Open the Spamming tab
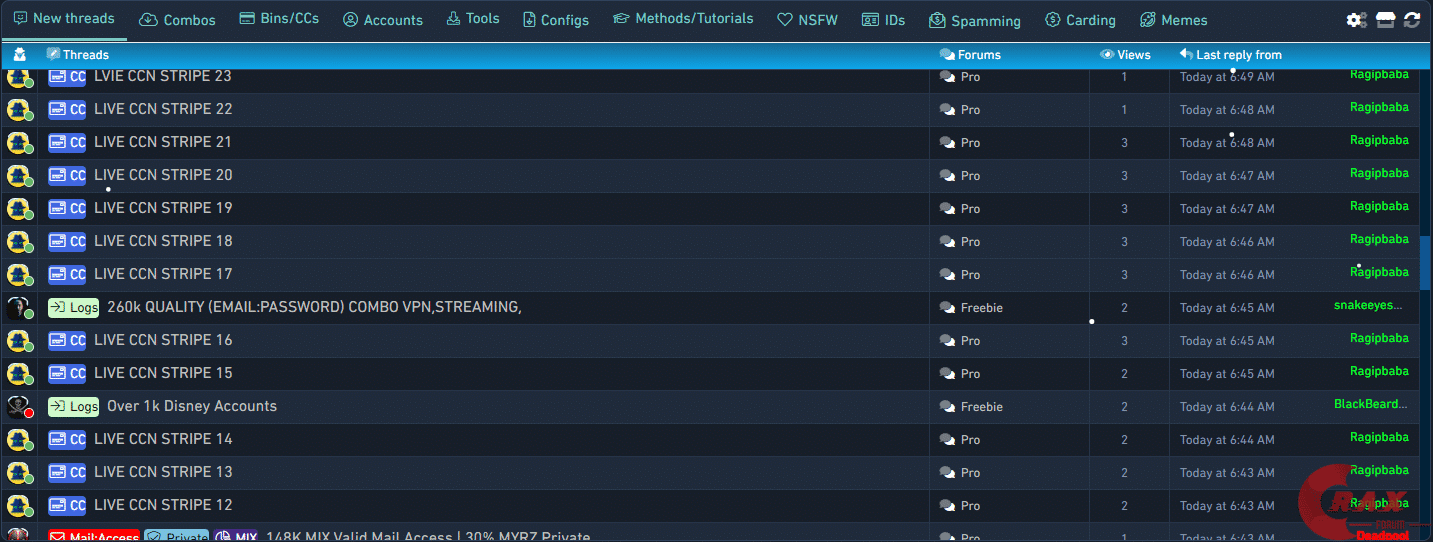Image resolution: width=1433 pixels, height=542 pixels. (x=975, y=20)
